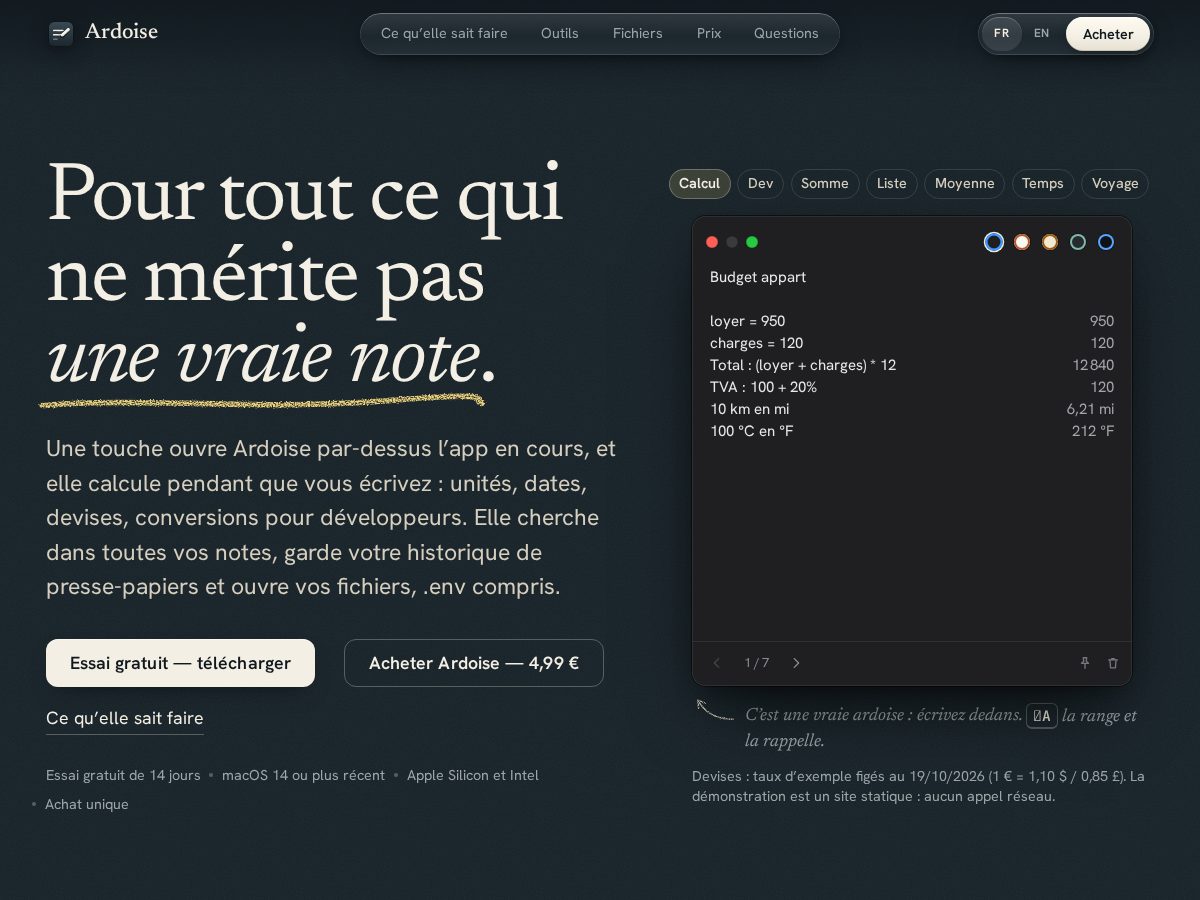Choose the white theme swatch with the red ring

pyautogui.click(x=1022, y=242)
